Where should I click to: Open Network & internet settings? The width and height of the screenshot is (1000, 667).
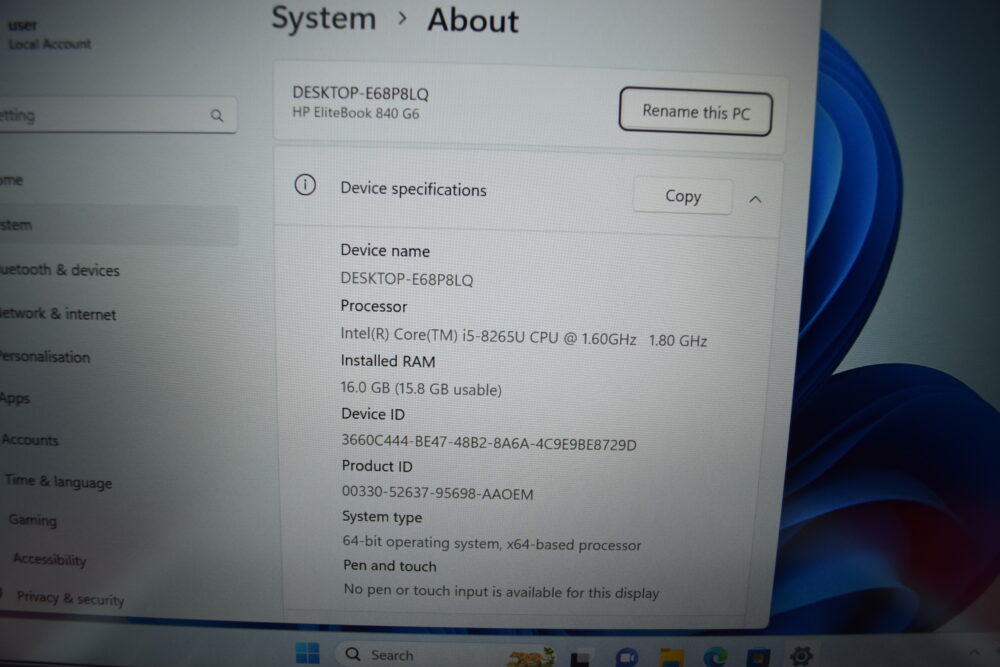[x=58, y=314]
